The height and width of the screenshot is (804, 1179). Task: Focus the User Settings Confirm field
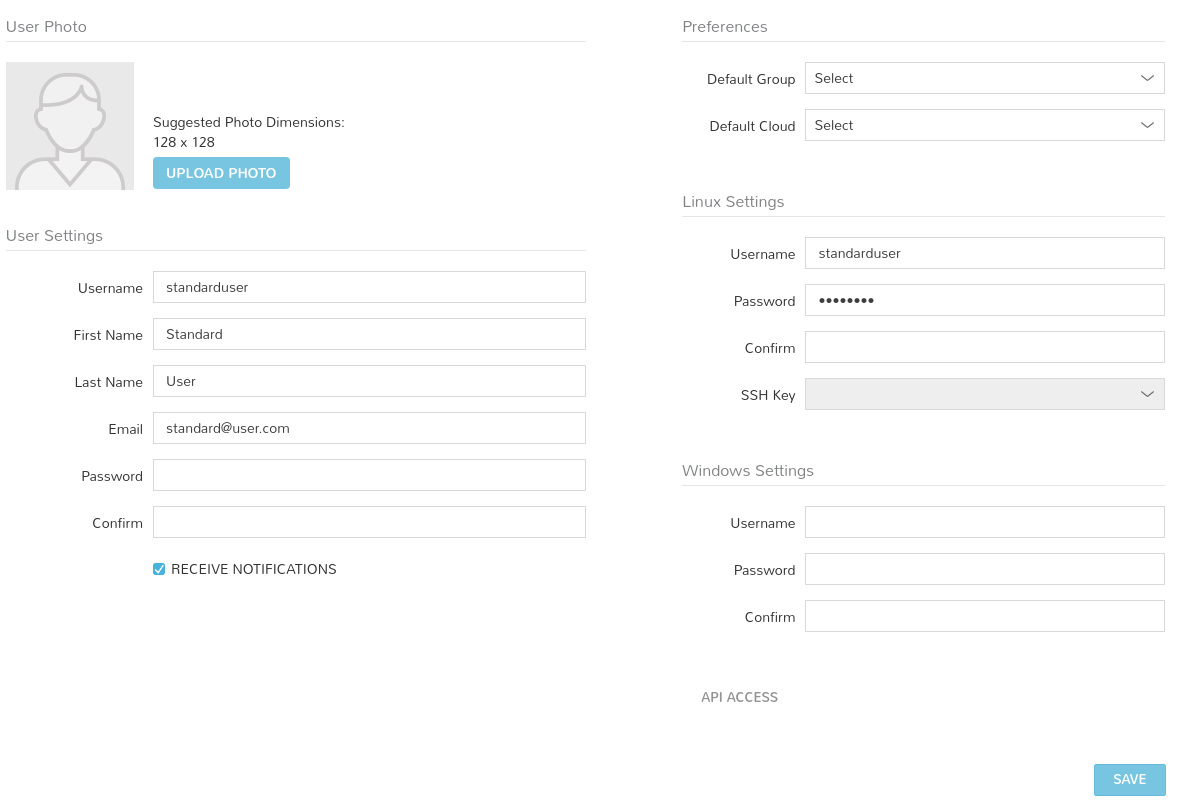[x=369, y=522]
